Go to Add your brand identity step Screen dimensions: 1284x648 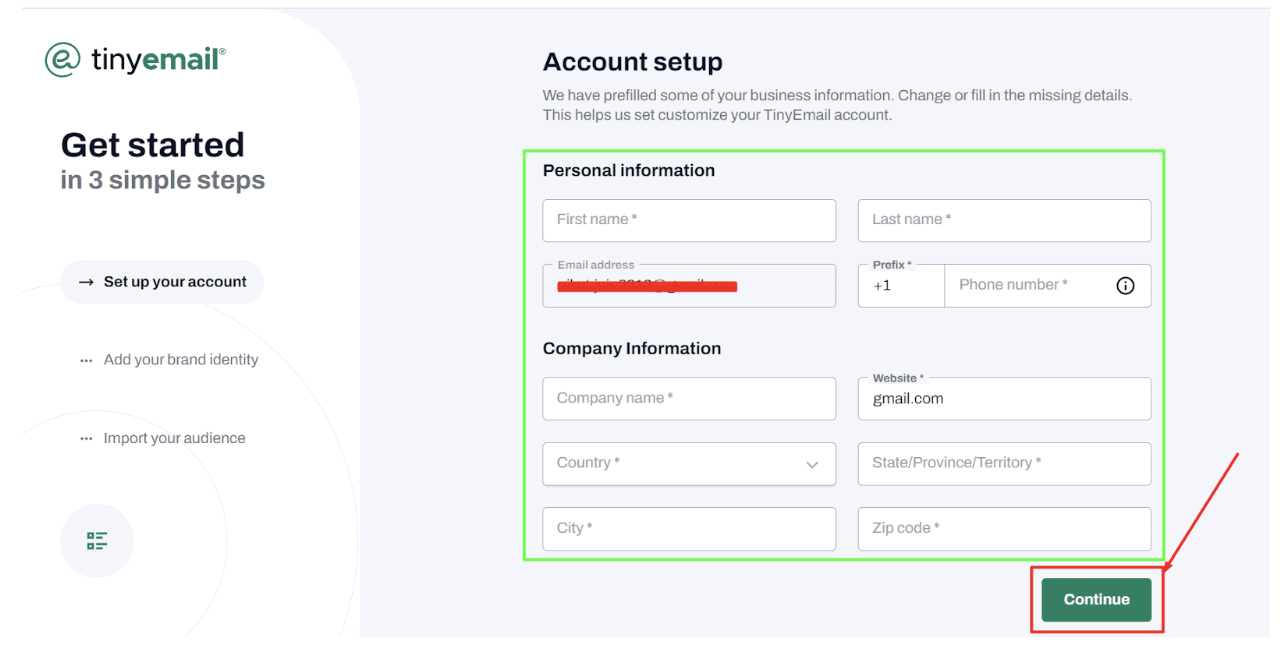[181, 360]
